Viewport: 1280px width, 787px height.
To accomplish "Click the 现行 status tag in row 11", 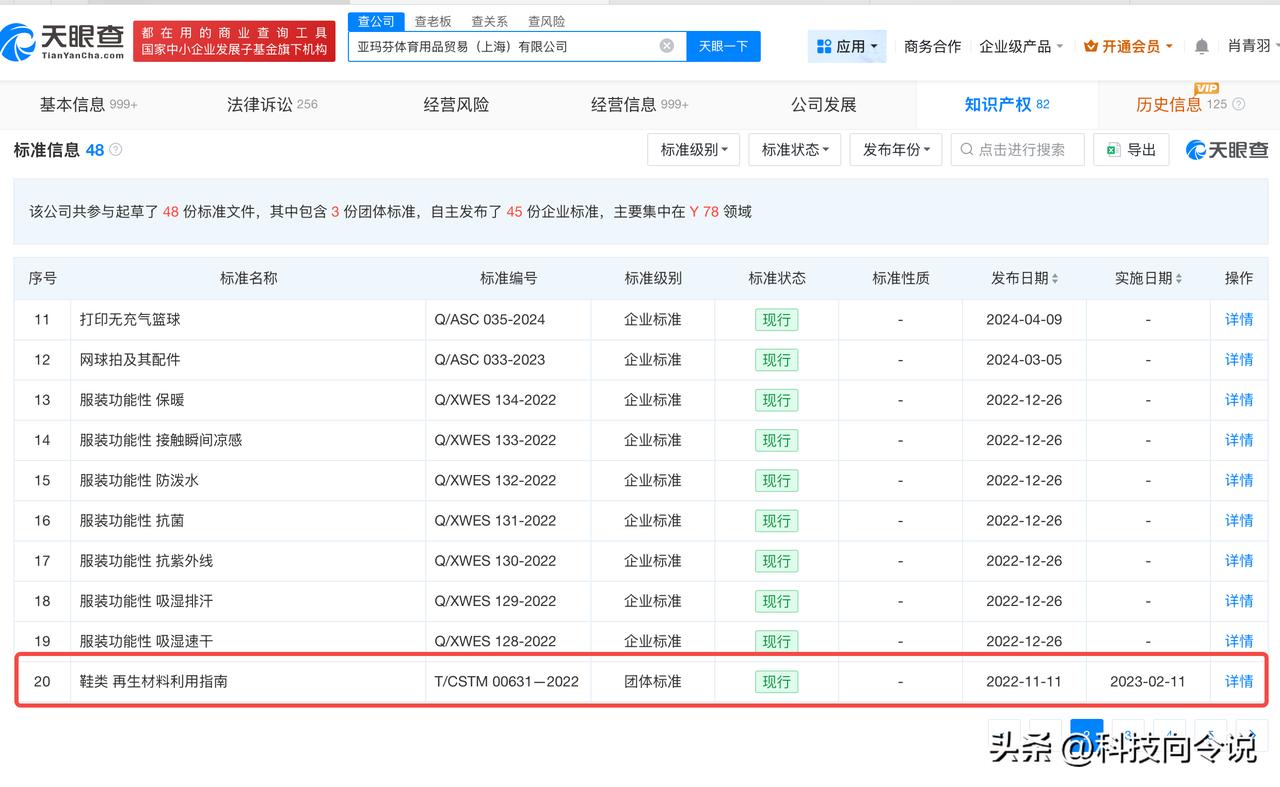I will 777,320.
